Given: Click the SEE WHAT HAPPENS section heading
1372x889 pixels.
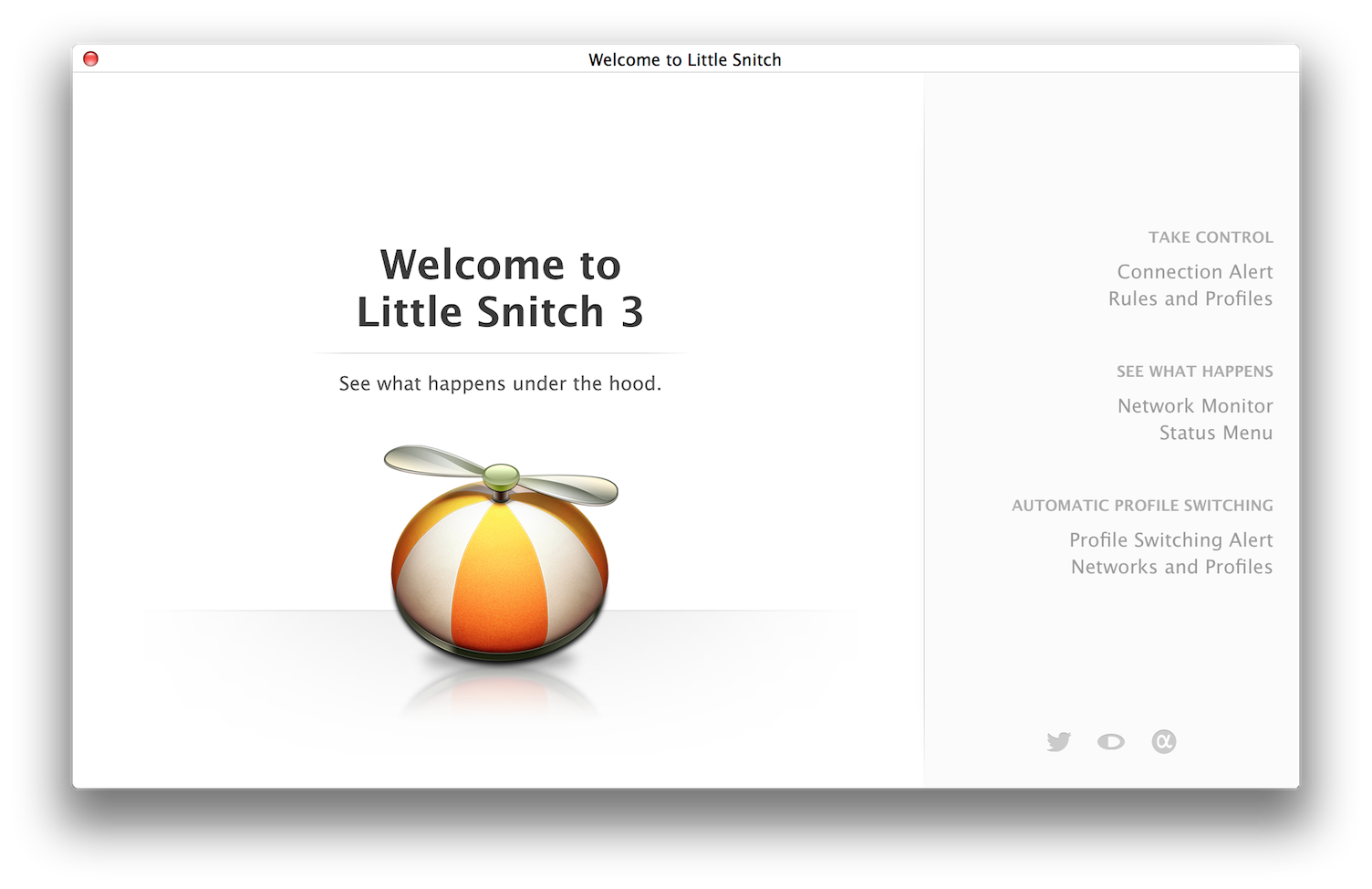Looking at the screenshot, I should pyautogui.click(x=1195, y=371).
